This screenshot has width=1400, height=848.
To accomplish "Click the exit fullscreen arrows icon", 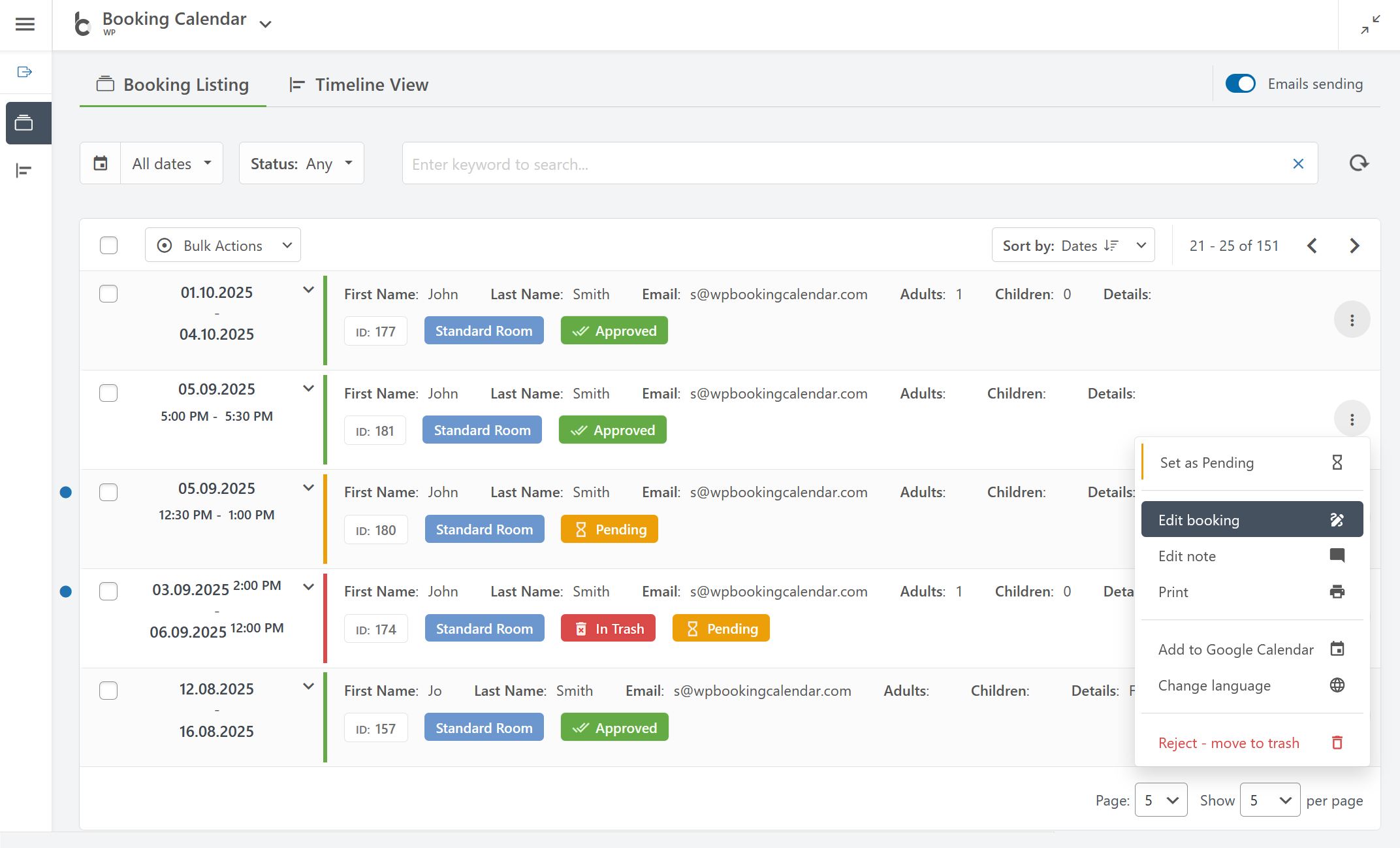I will click(x=1370, y=25).
